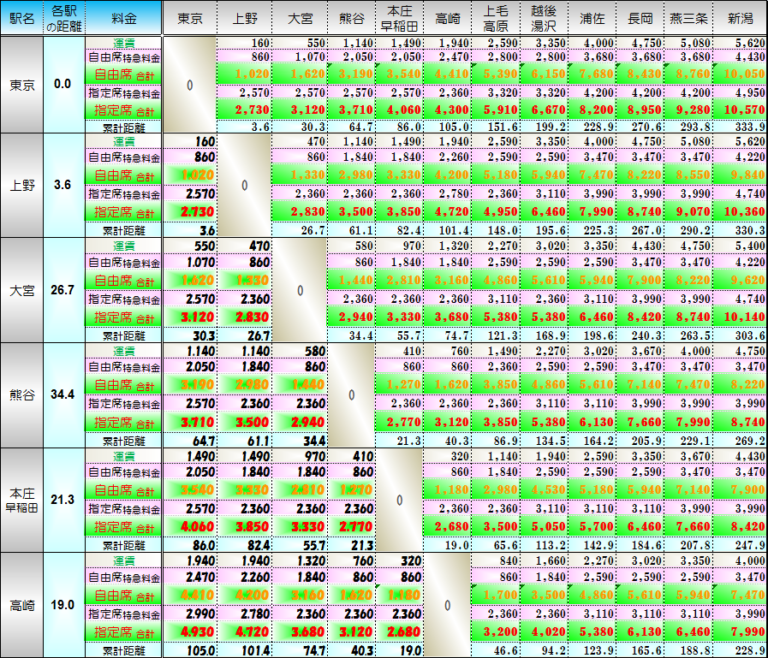The width and height of the screenshot is (768, 658).
Task: Select the 10,050 unreserved seat total cell
Action: pos(741,74)
